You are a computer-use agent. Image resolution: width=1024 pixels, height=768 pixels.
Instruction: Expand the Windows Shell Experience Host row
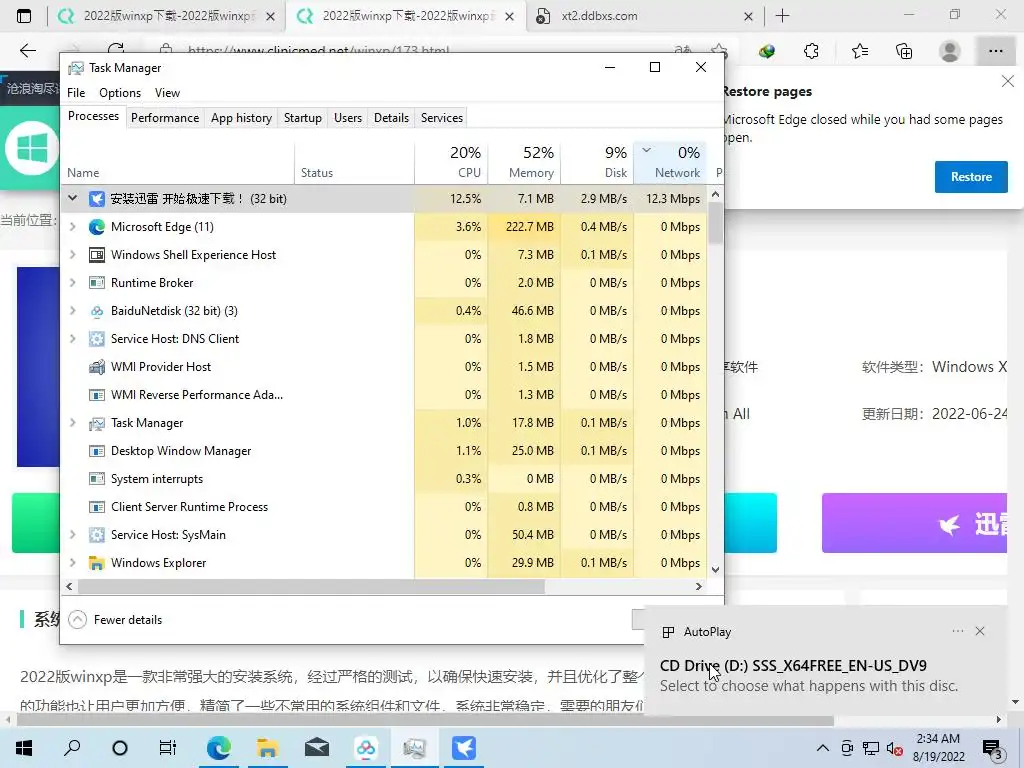tap(72, 255)
